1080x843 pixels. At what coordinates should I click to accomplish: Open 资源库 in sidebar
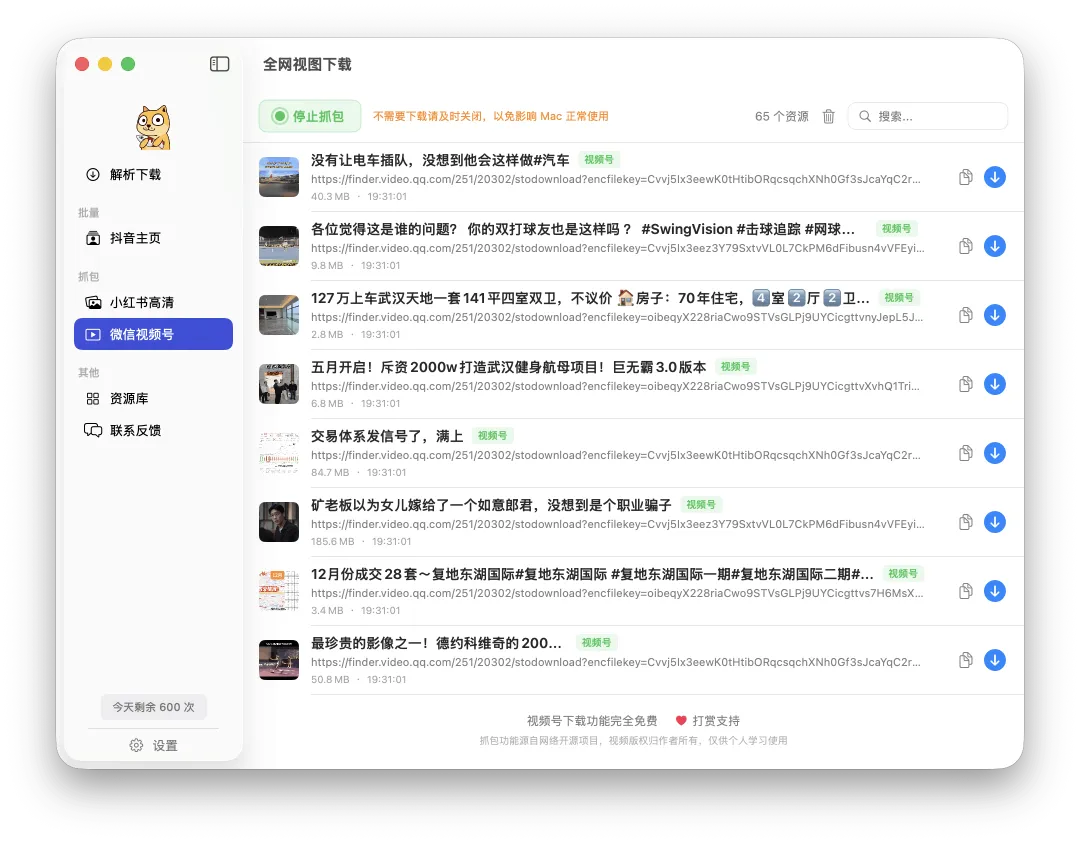point(153,399)
